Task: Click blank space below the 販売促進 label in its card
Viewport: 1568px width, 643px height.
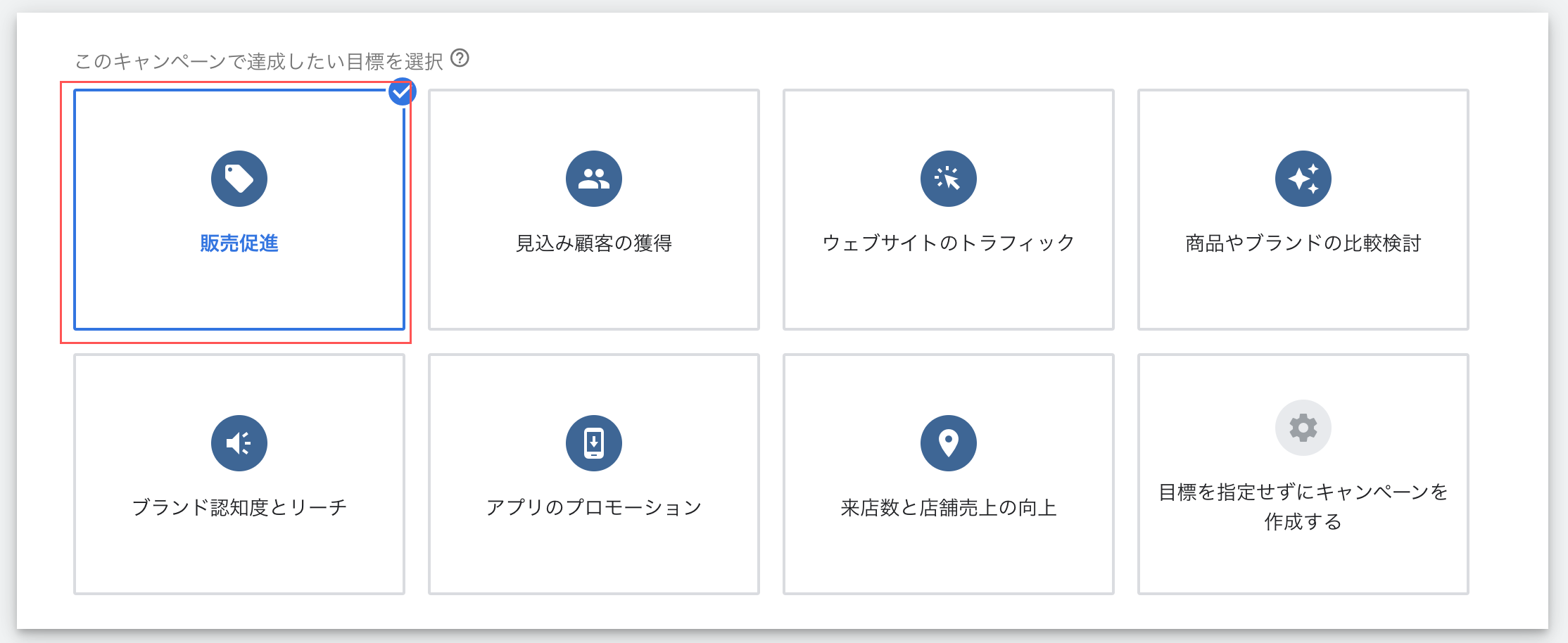Action: pos(239,295)
